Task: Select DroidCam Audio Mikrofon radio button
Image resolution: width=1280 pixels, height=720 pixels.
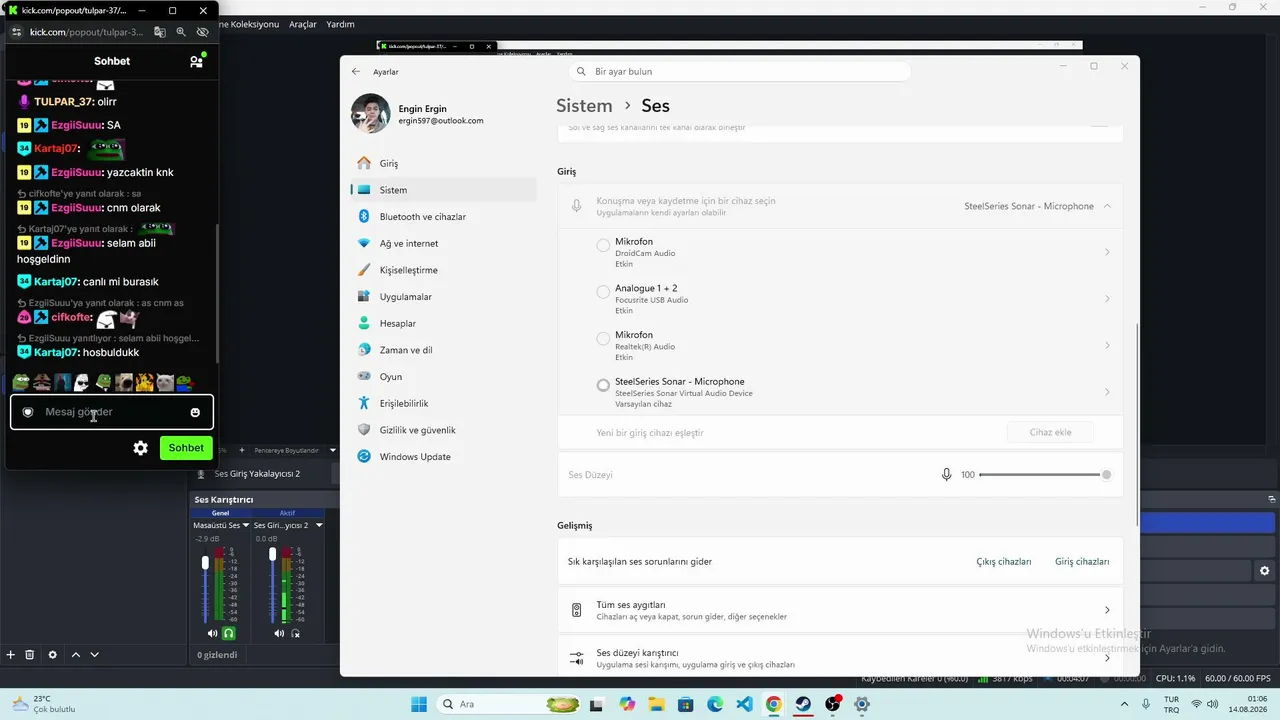Action: (603, 245)
